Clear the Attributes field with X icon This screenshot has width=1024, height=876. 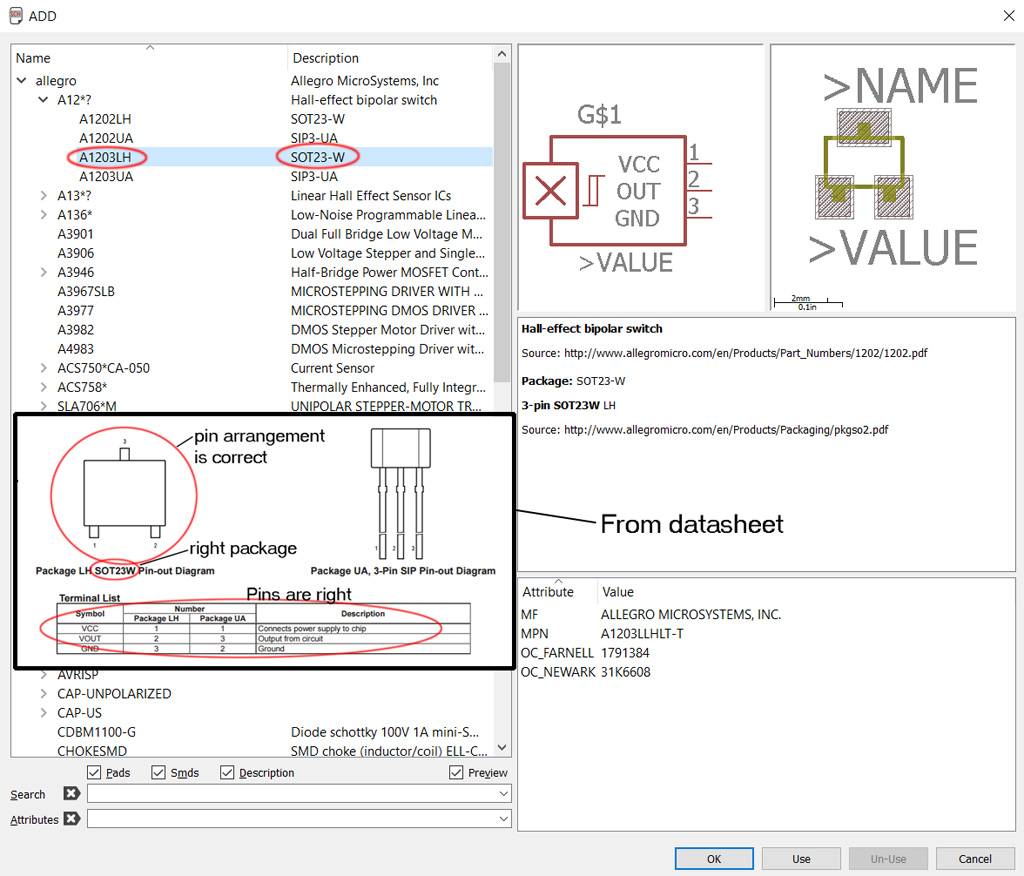pos(71,818)
